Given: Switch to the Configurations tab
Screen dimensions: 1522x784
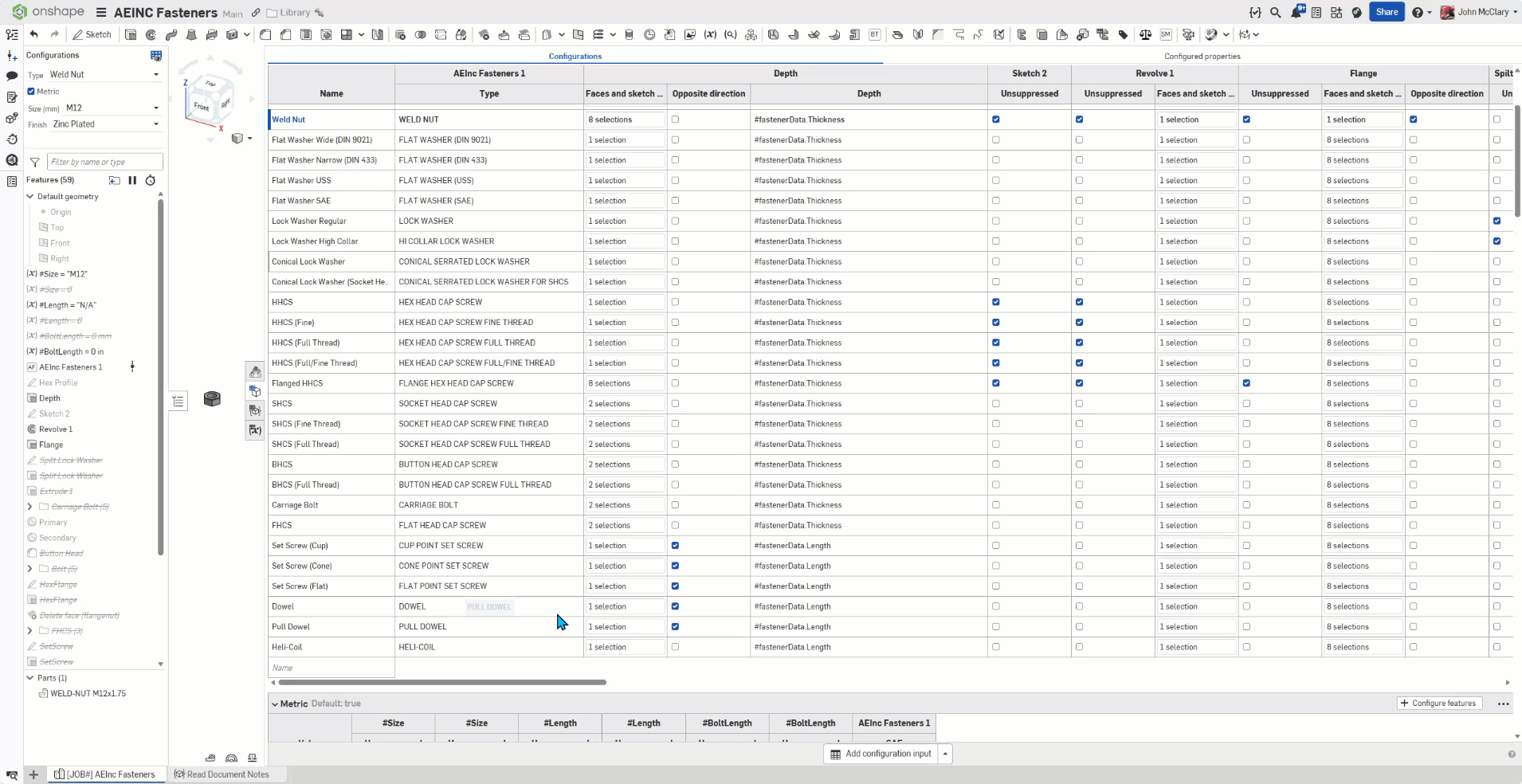Looking at the screenshot, I should (575, 57).
